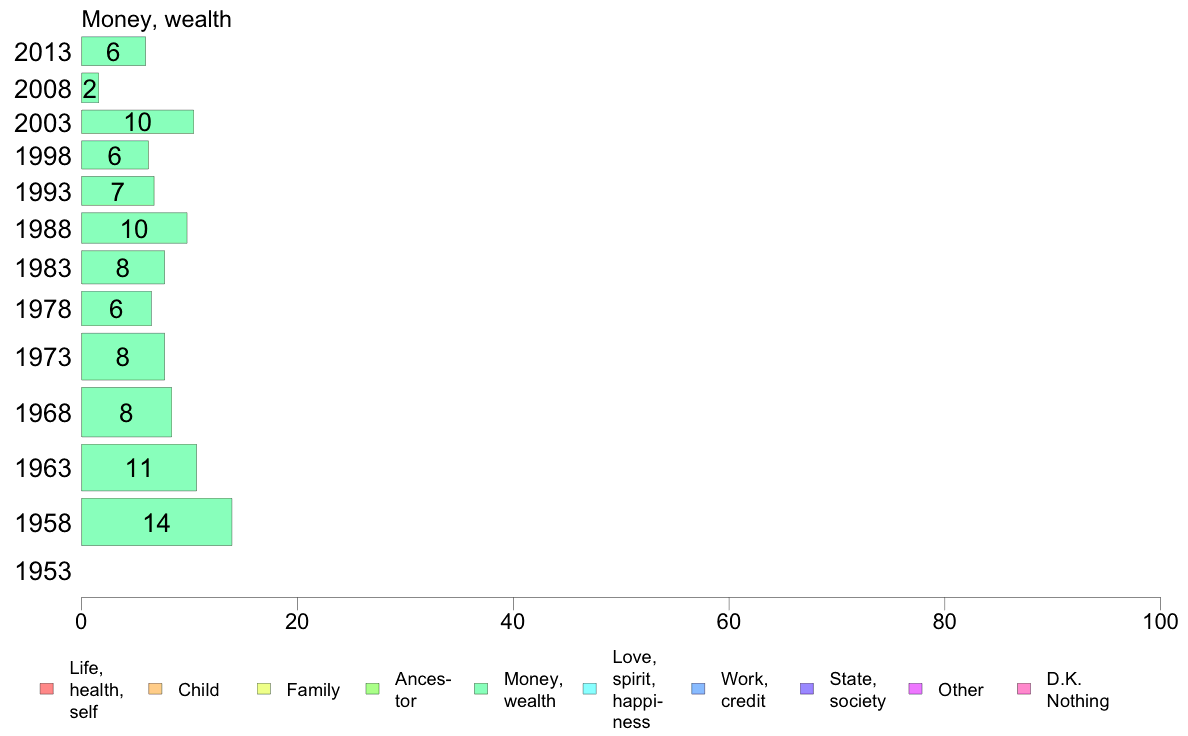1188x736 pixels.
Task: Click the 100 axis tick label
Action: 1160,622
